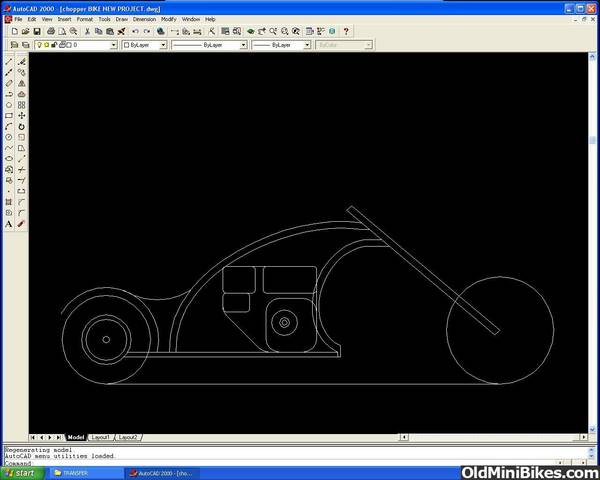The height and width of the screenshot is (480, 600).
Task: Open the Draw menu
Action: 122,19
